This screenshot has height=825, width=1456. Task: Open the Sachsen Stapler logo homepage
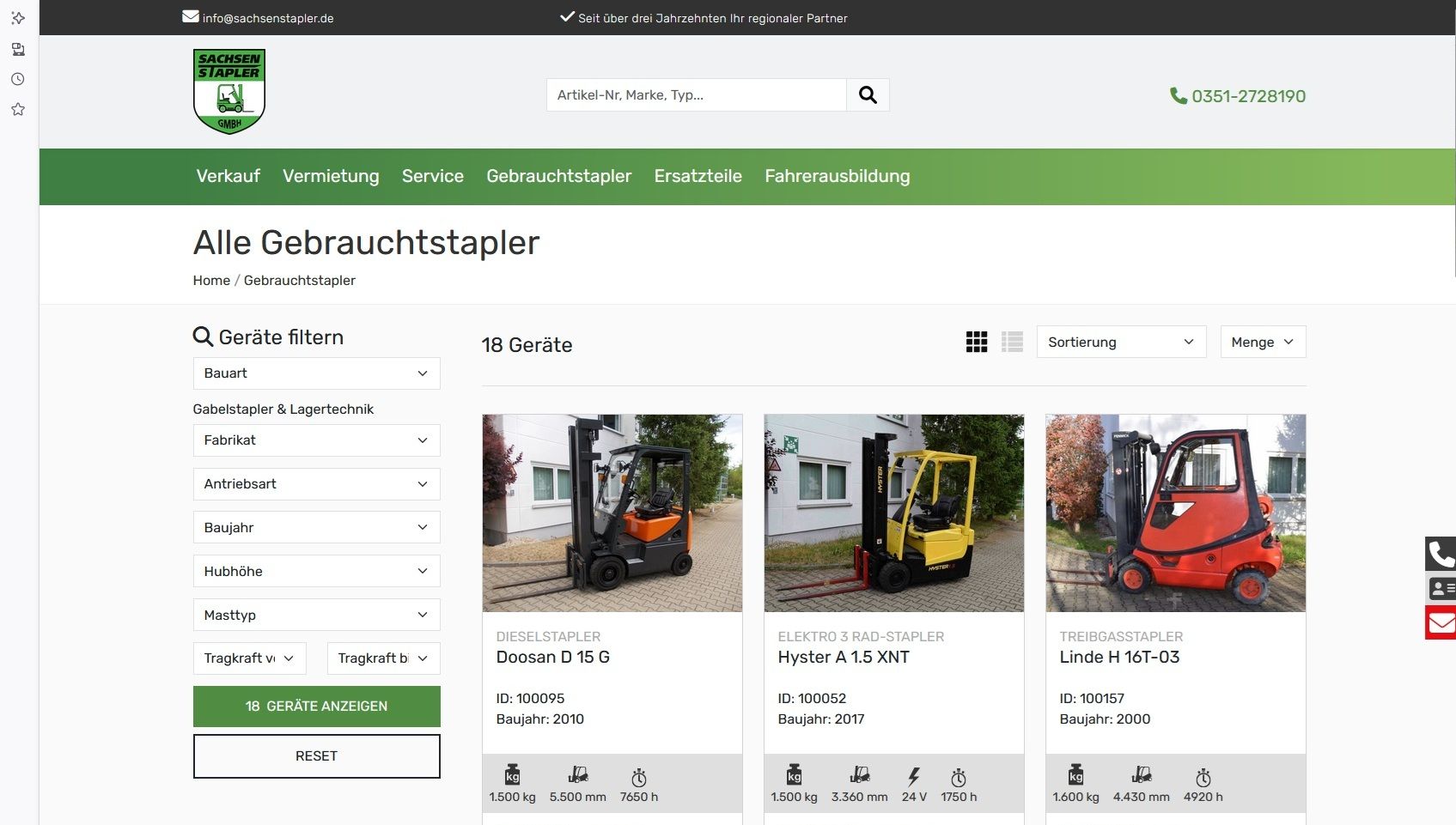tap(229, 91)
